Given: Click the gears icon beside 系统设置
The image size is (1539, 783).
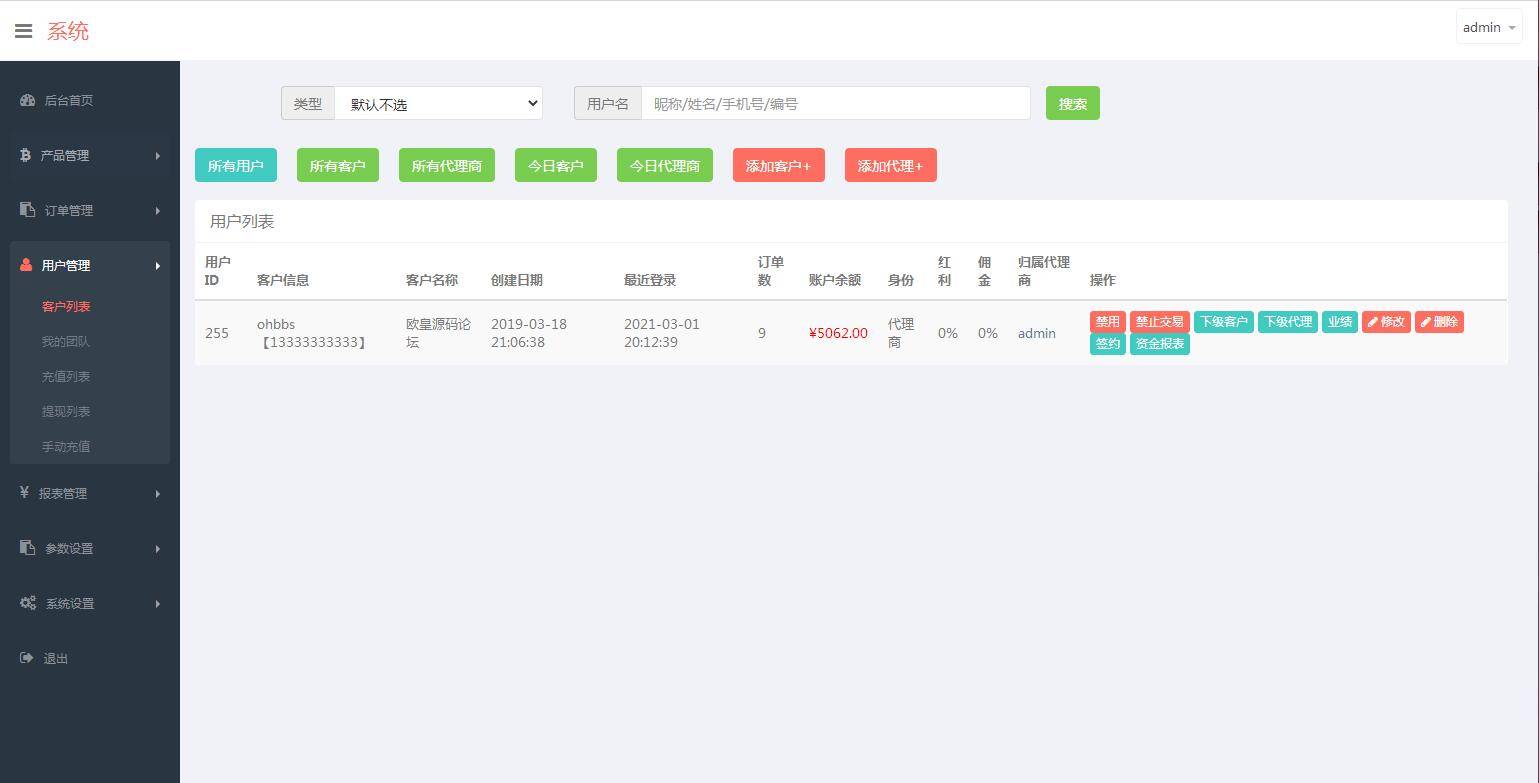Looking at the screenshot, I should 28,603.
